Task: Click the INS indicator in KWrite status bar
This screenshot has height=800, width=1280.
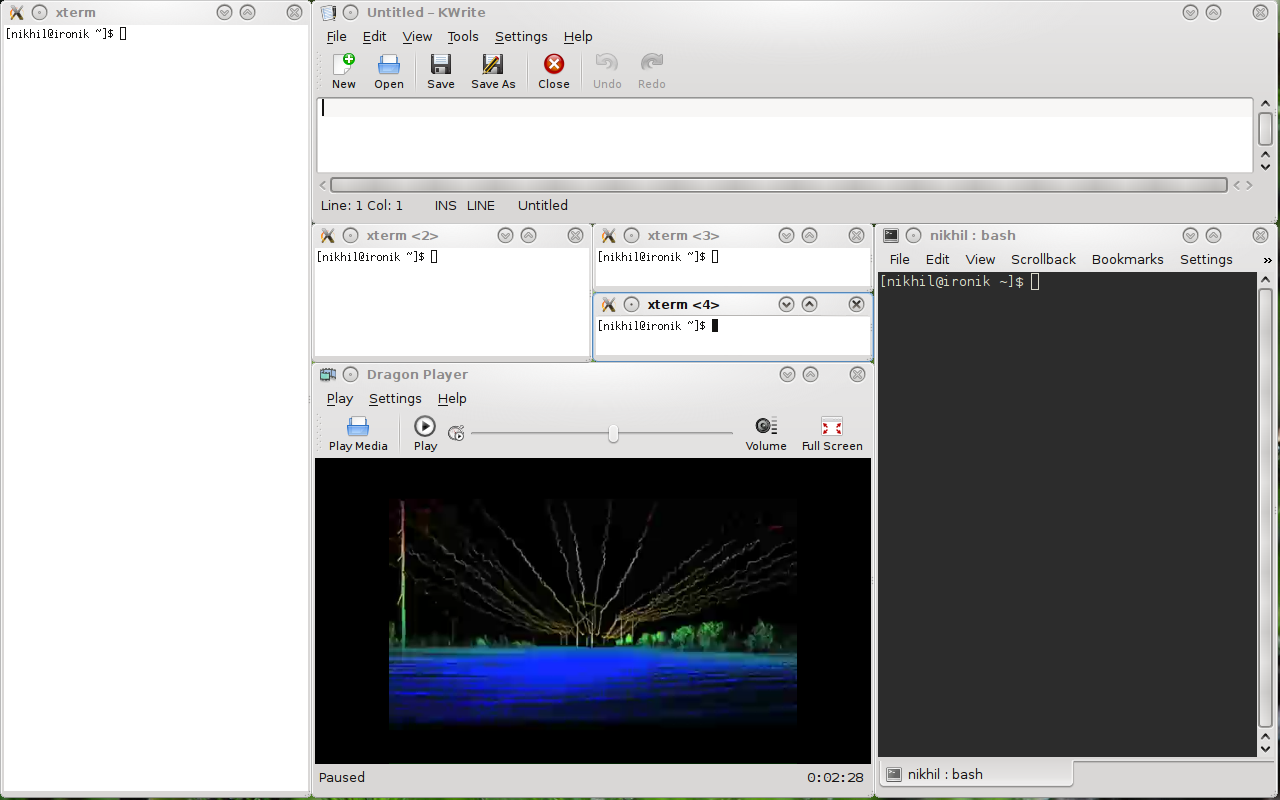Action: (x=446, y=206)
